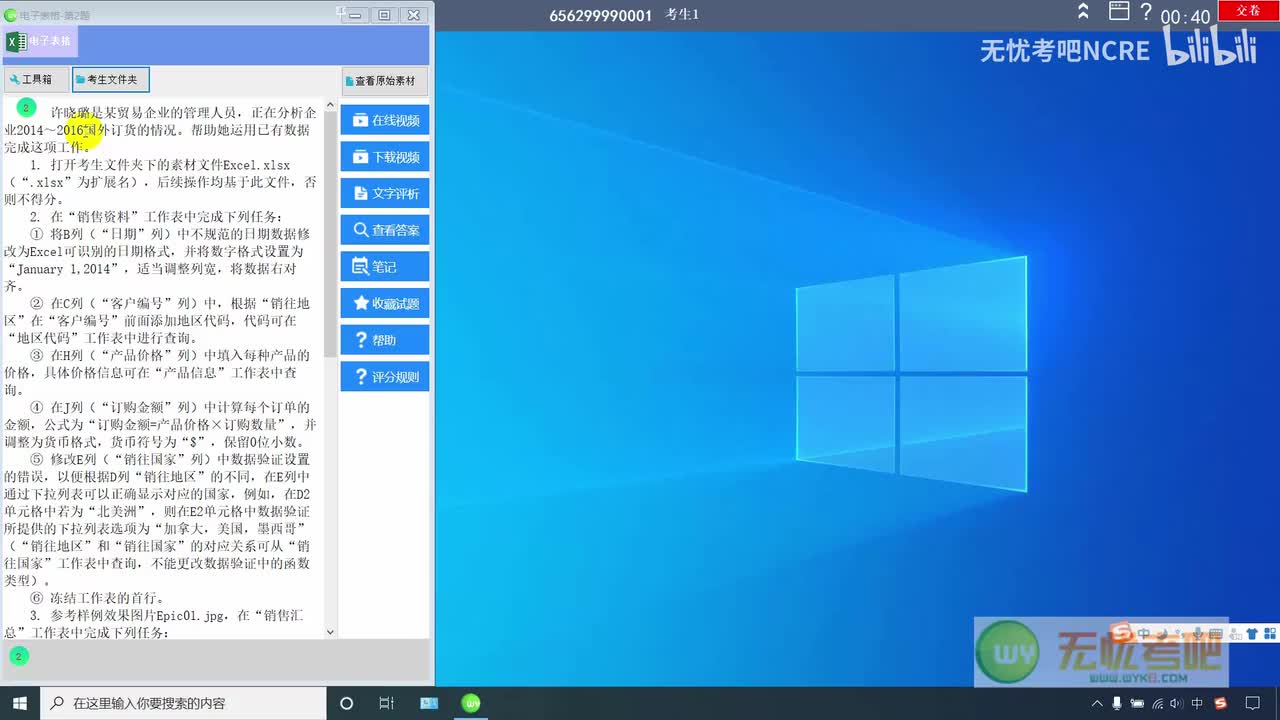This screenshot has width=1280, height=720.
Task: Click the magnifier icon in 查看答案 button
Action: coord(360,230)
